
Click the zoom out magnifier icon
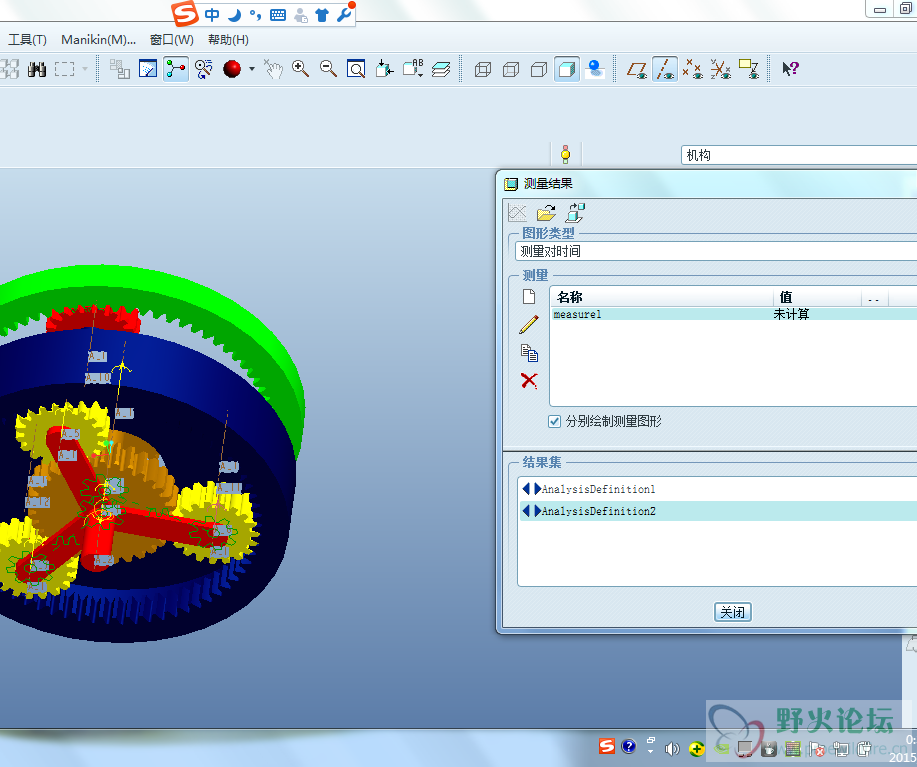[328, 69]
